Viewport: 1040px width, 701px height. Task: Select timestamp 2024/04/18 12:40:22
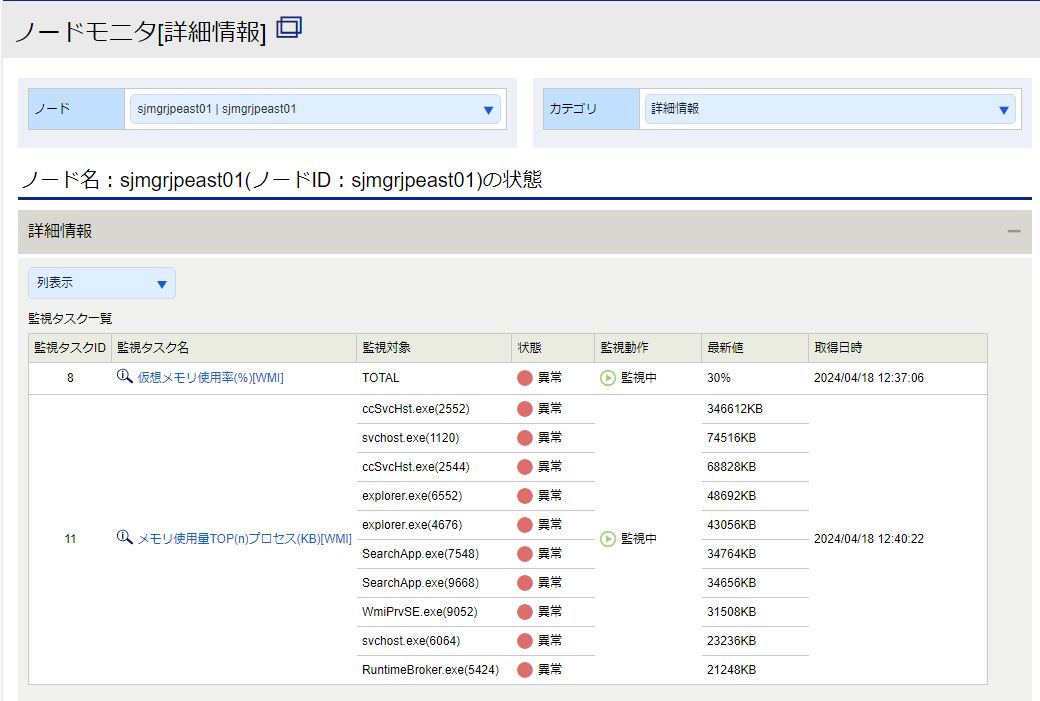(x=869, y=539)
